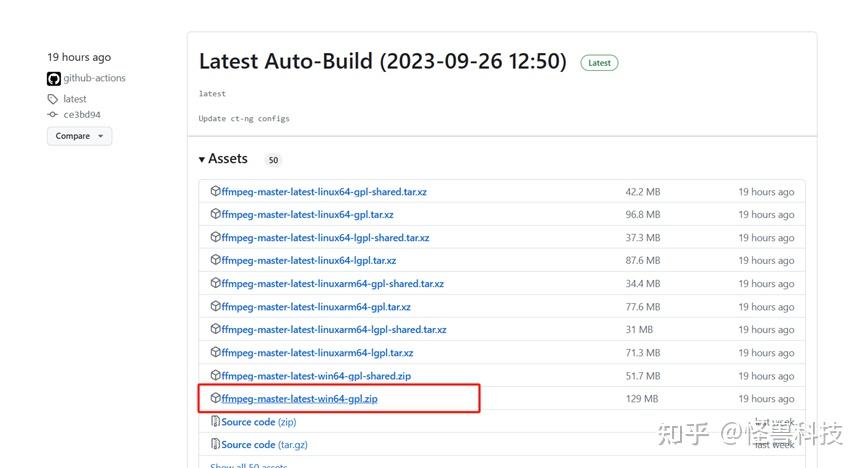This screenshot has width=865, height=468.
Task: Download ffmpeg-master-latest-linux64-gpl.tar.xz
Action: point(307,214)
